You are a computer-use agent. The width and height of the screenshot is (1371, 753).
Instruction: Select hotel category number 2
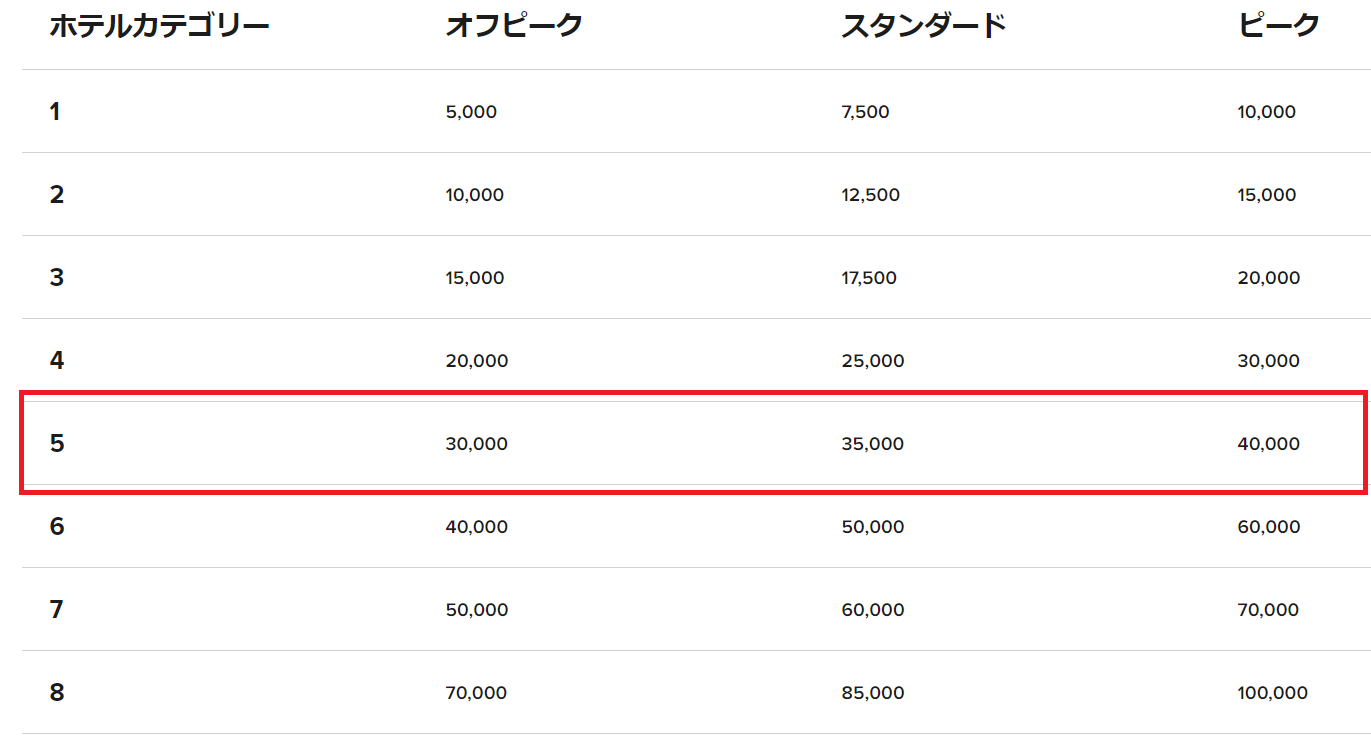[x=57, y=195]
